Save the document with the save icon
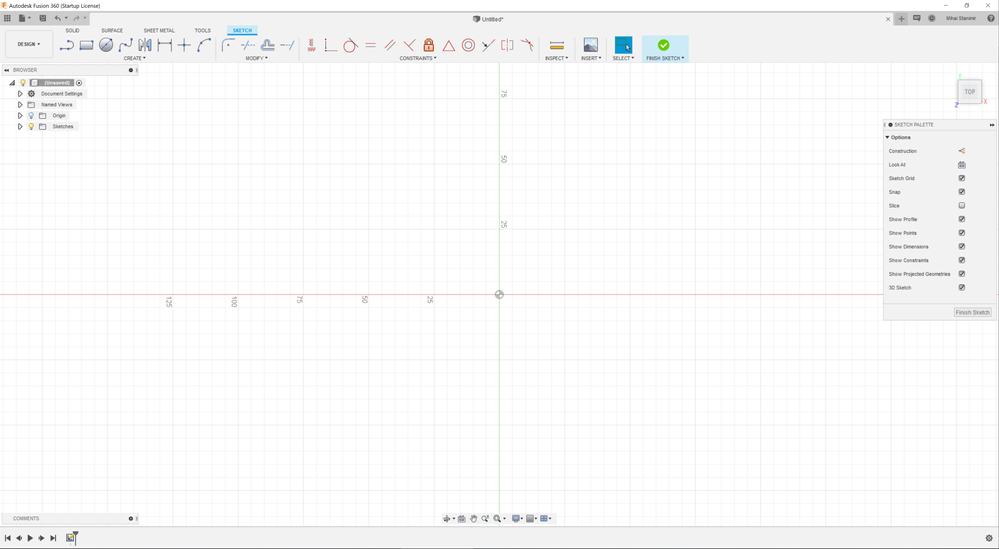Screen dimensions: 999x549 (x=43, y=18)
